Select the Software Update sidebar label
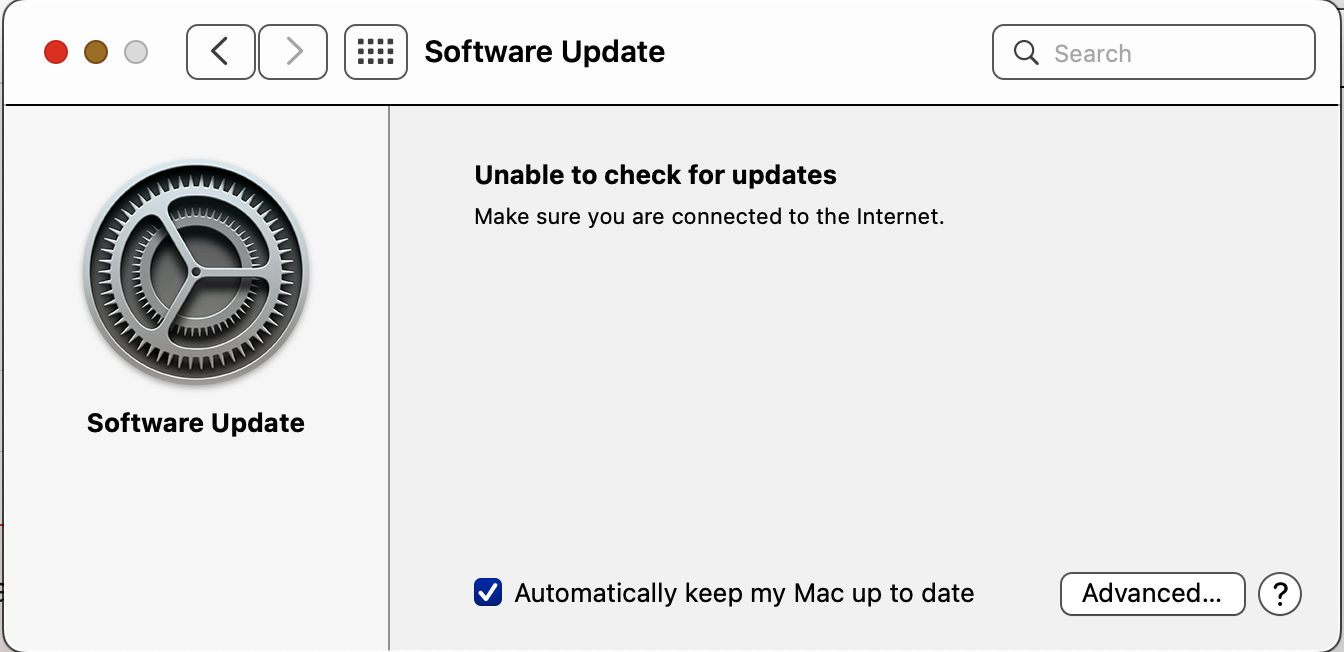Image resolution: width=1344 pixels, height=652 pixels. (x=196, y=422)
